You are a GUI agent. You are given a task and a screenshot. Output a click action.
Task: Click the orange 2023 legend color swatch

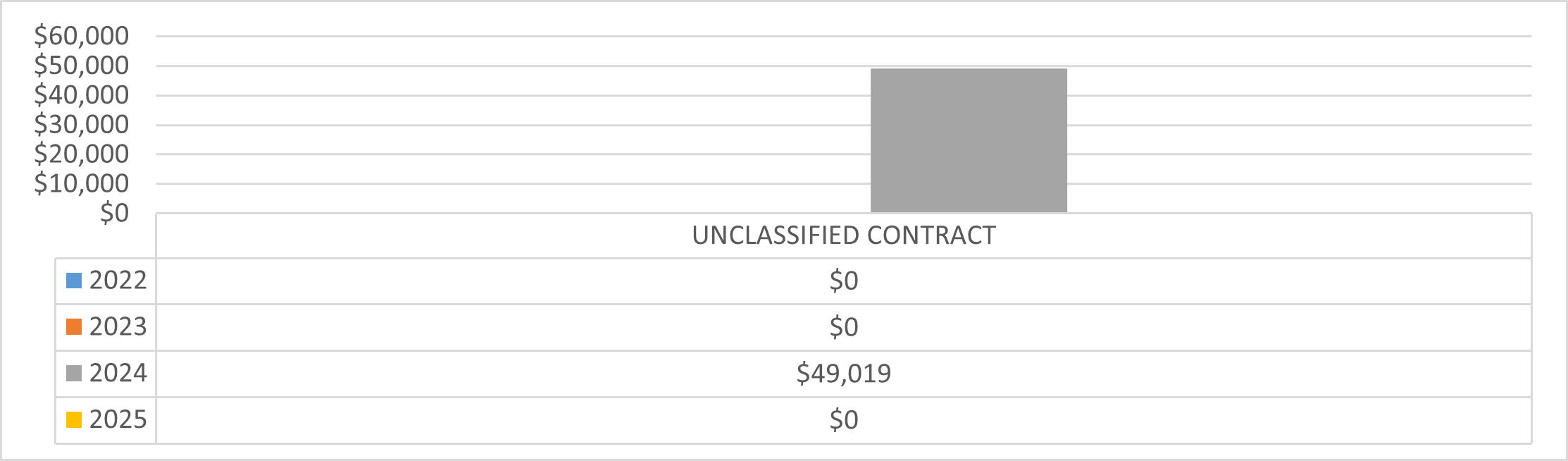point(74,327)
